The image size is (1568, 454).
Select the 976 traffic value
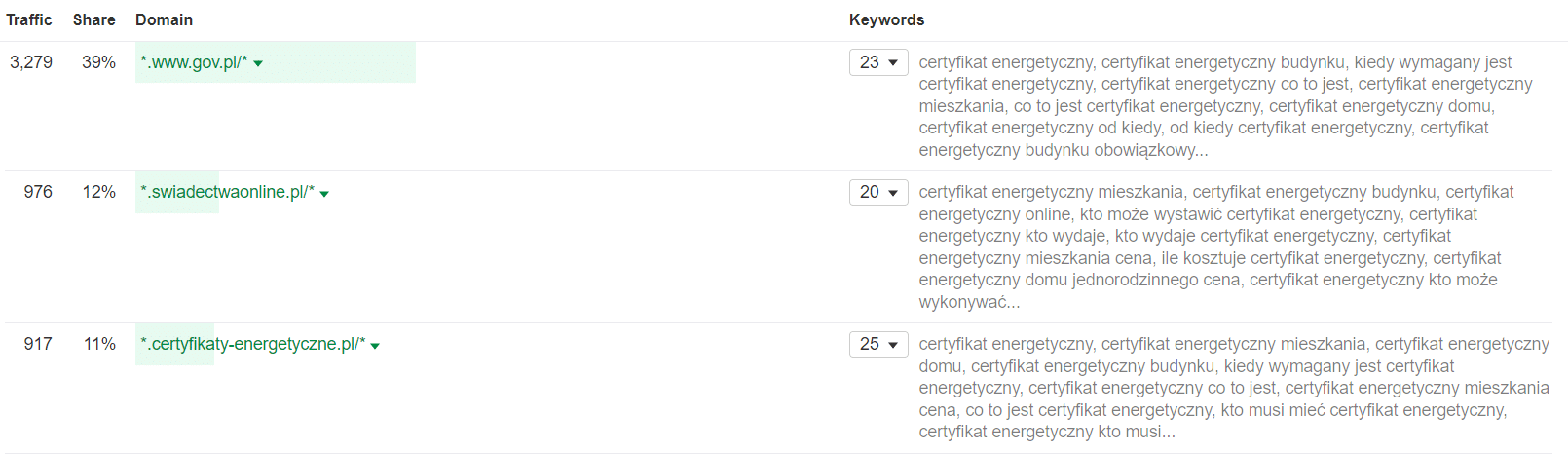pos(38,192)
